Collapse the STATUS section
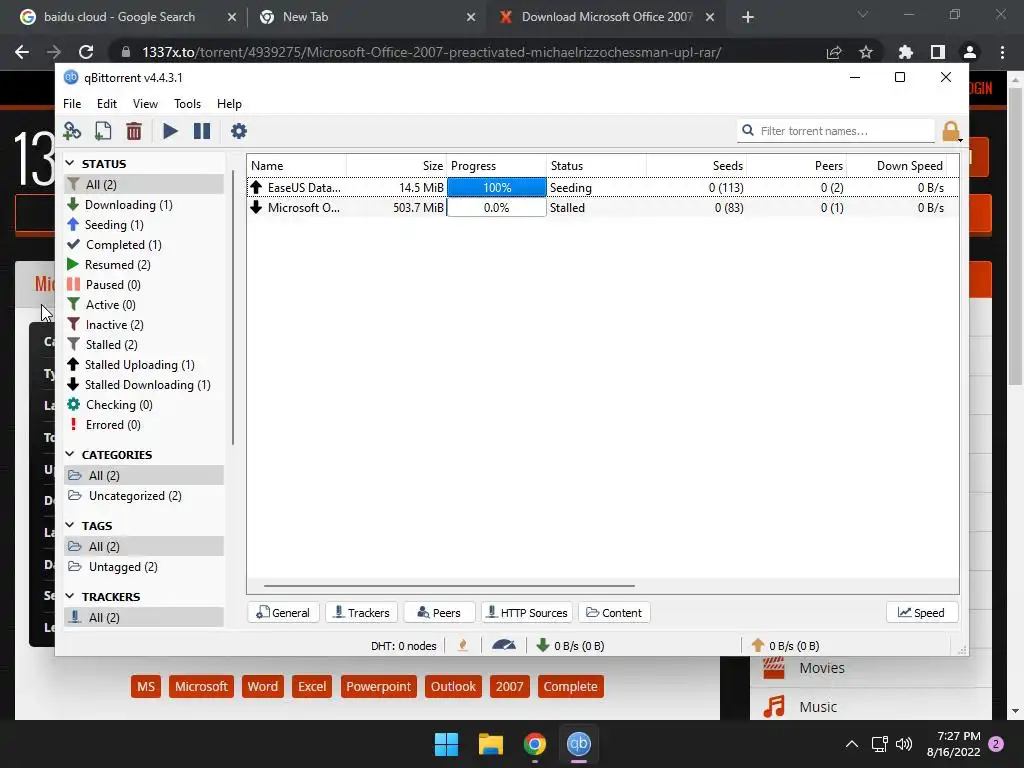 tap(70, 163)
